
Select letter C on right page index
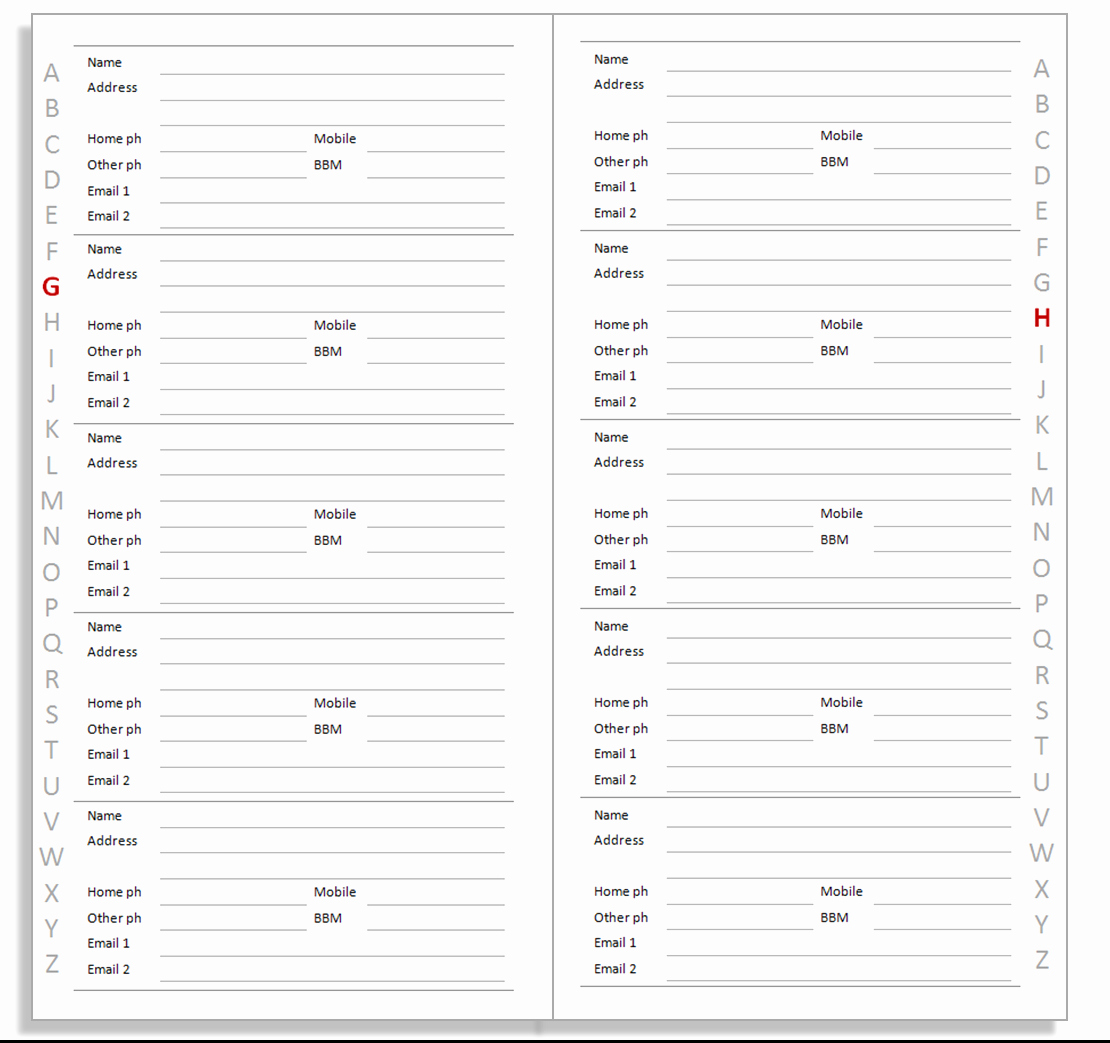click(x=1041, y=140)
